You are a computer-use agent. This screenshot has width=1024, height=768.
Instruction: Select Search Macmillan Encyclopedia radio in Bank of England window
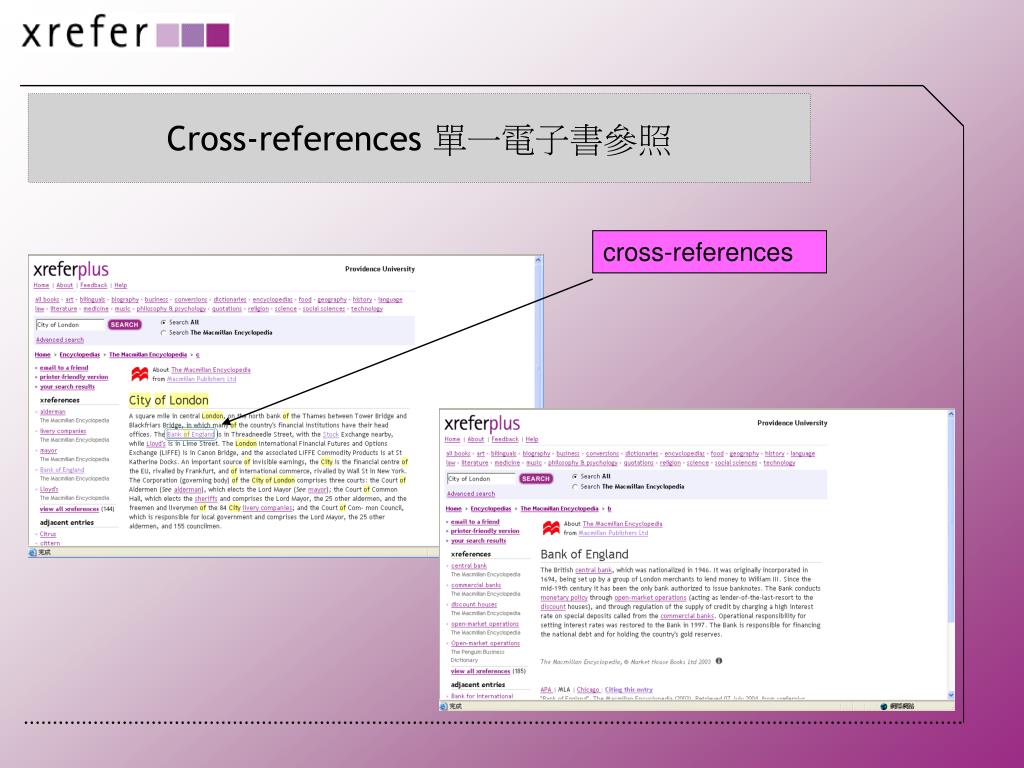point(575,487)
